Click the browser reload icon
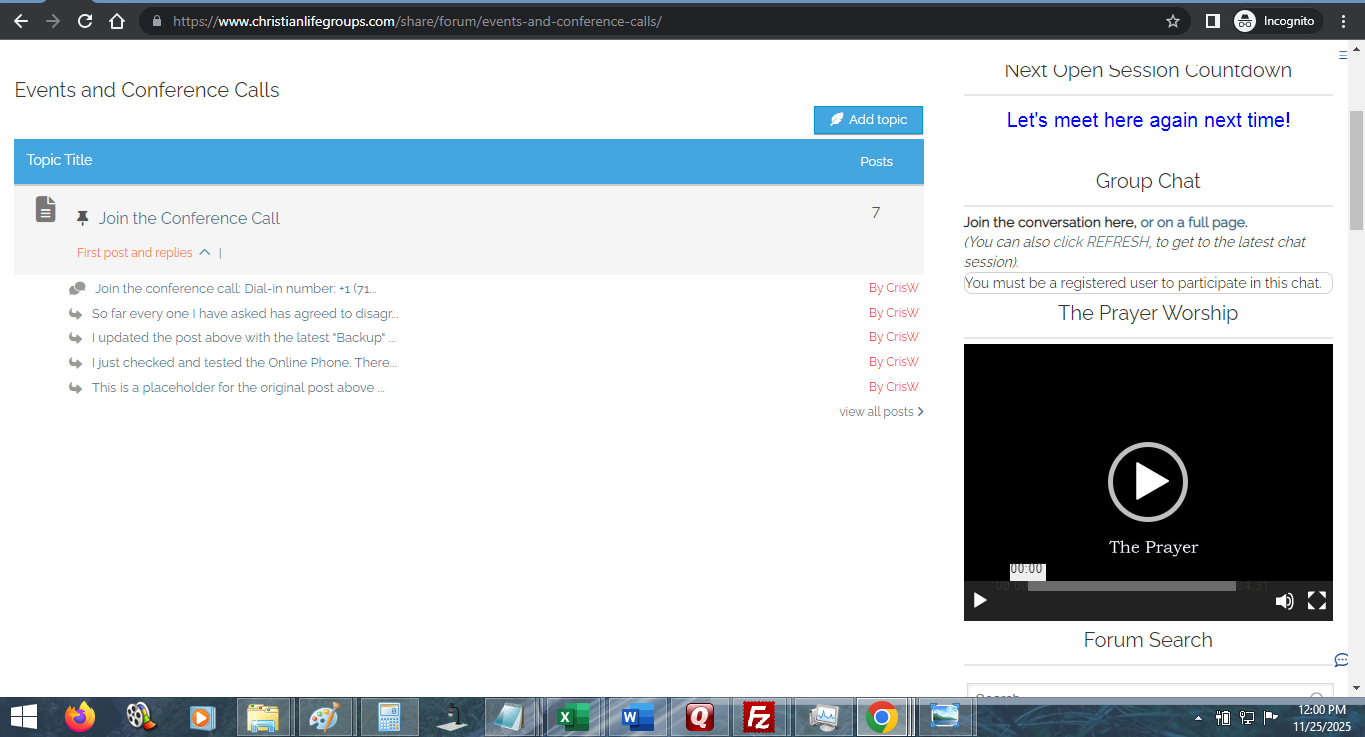The width and height of the screenshot is (1365, 737). tap(85, 21)
